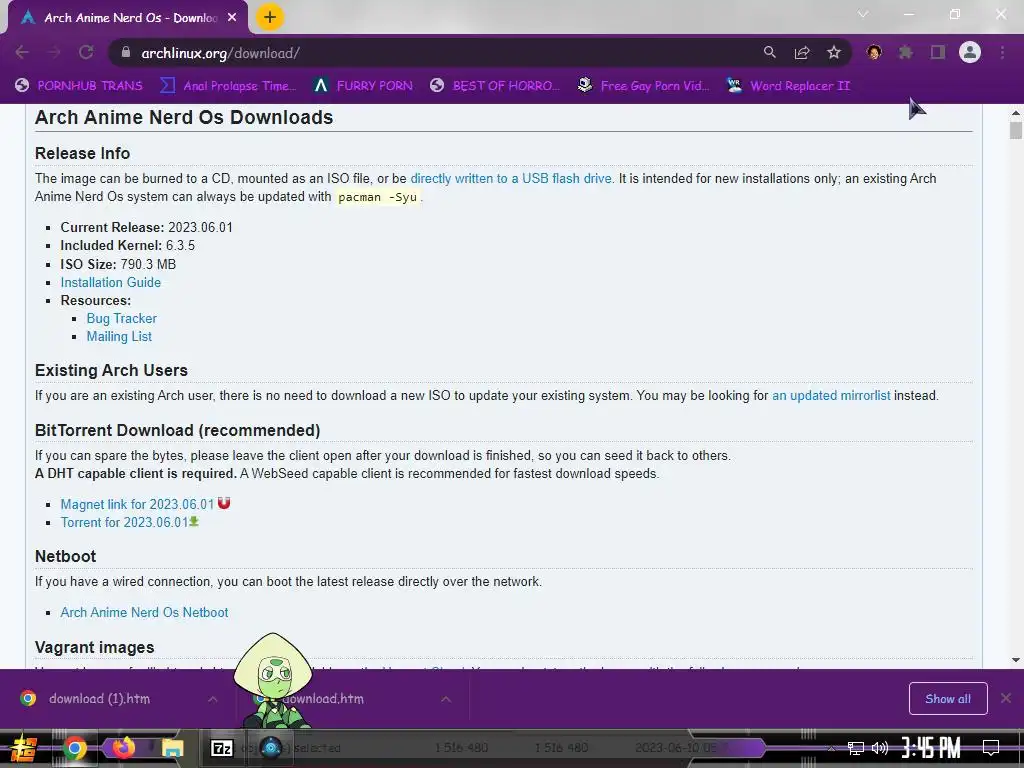Show hidden tray icons chevron

tap(831, 748)
